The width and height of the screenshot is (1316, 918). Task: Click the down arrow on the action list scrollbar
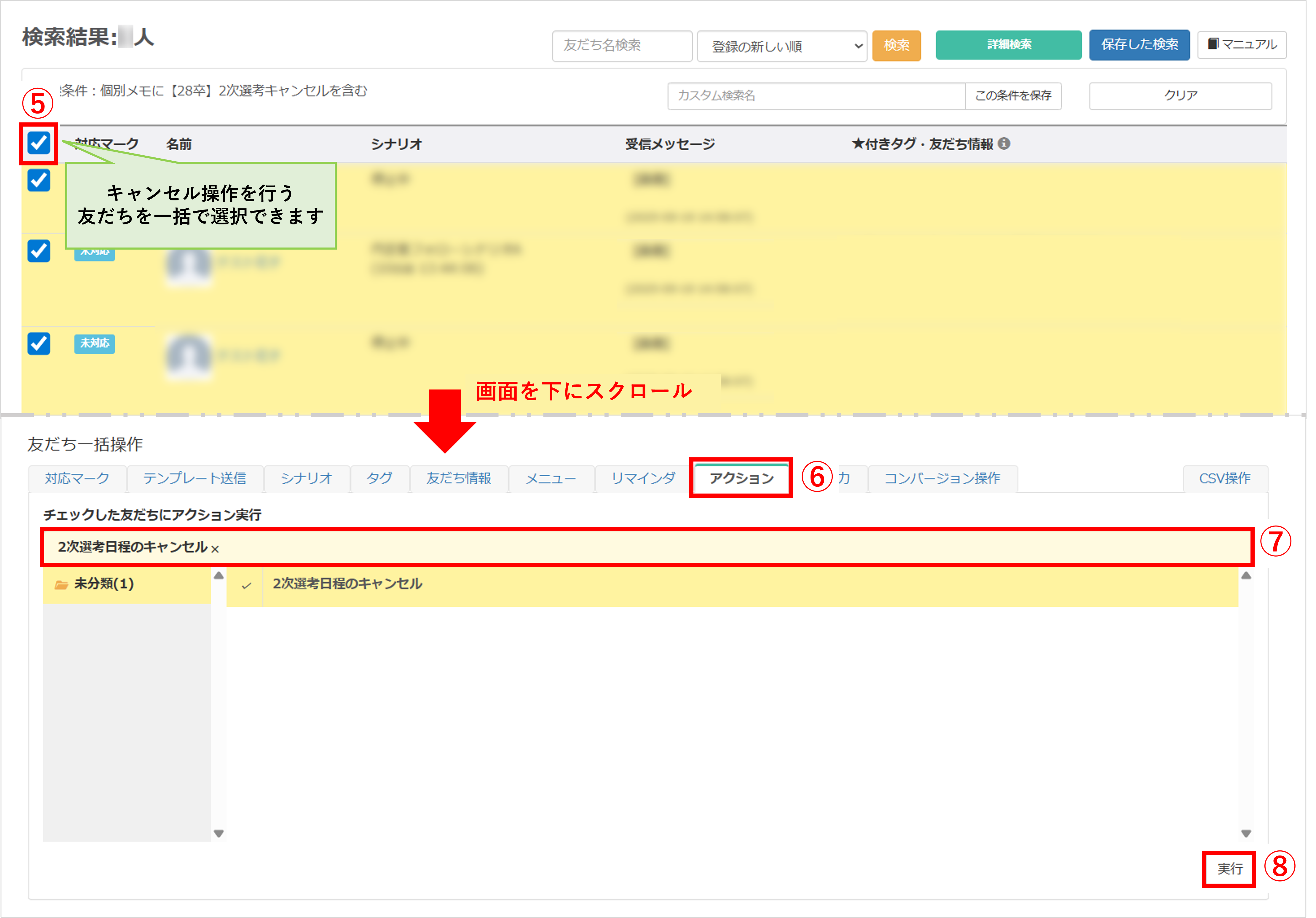coord(1245,833)
